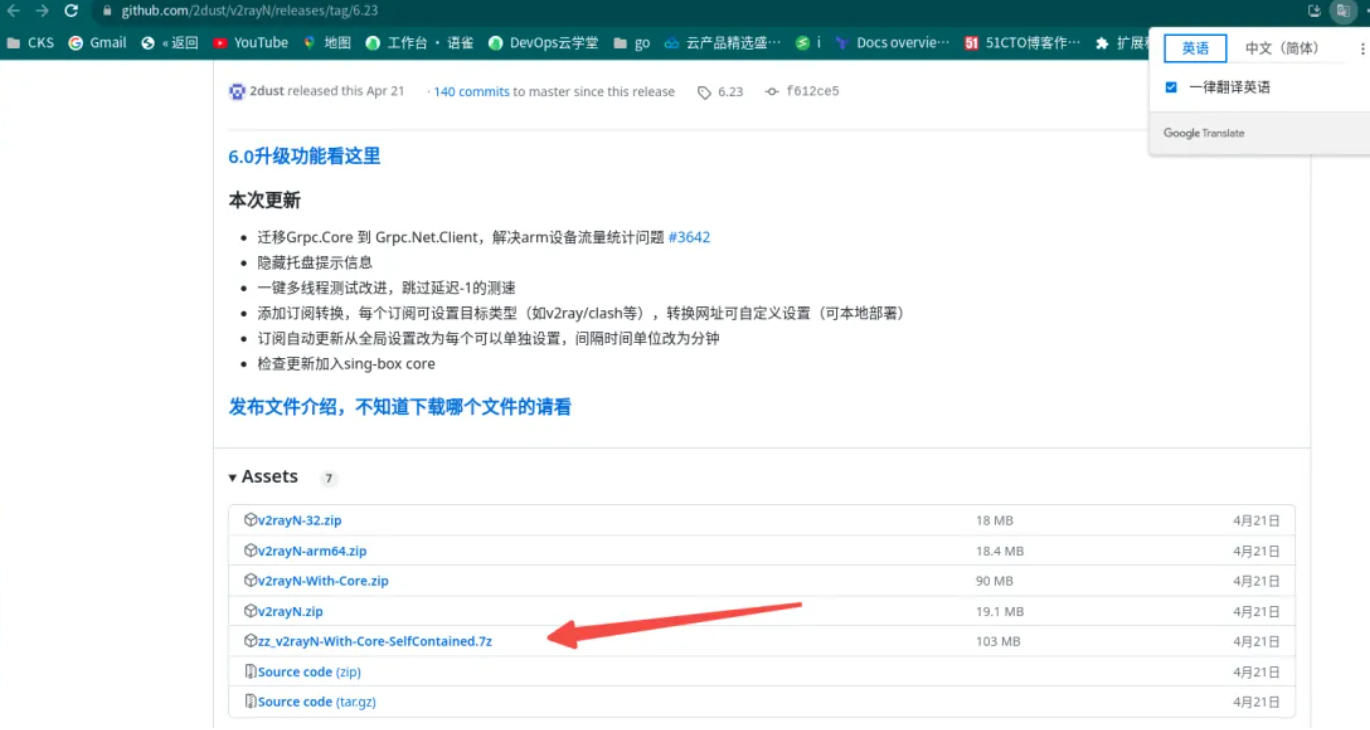Open the 2dust author profile link

point(267,91)
